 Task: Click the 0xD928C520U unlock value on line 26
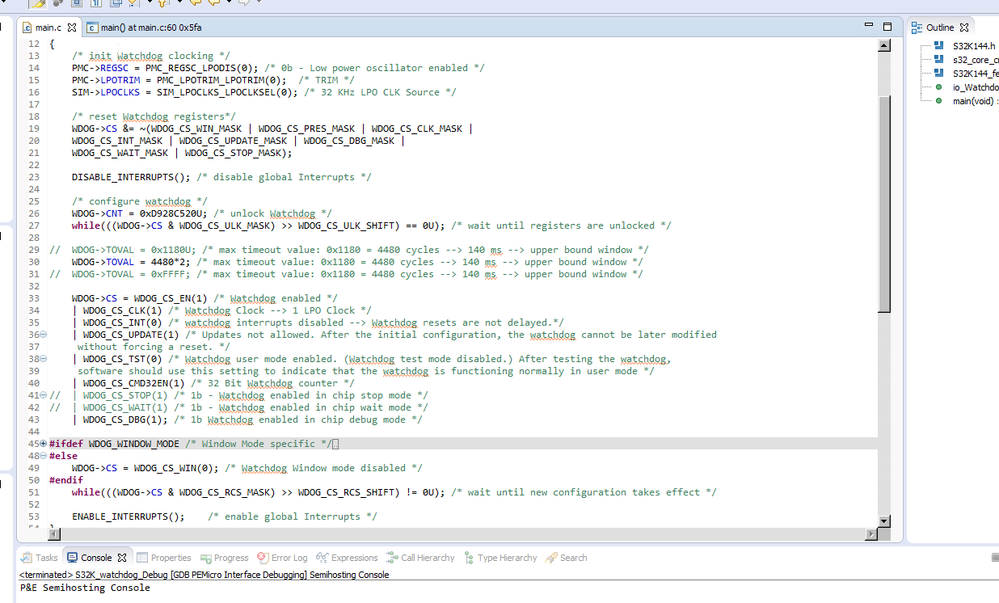(x=173, y=214)
